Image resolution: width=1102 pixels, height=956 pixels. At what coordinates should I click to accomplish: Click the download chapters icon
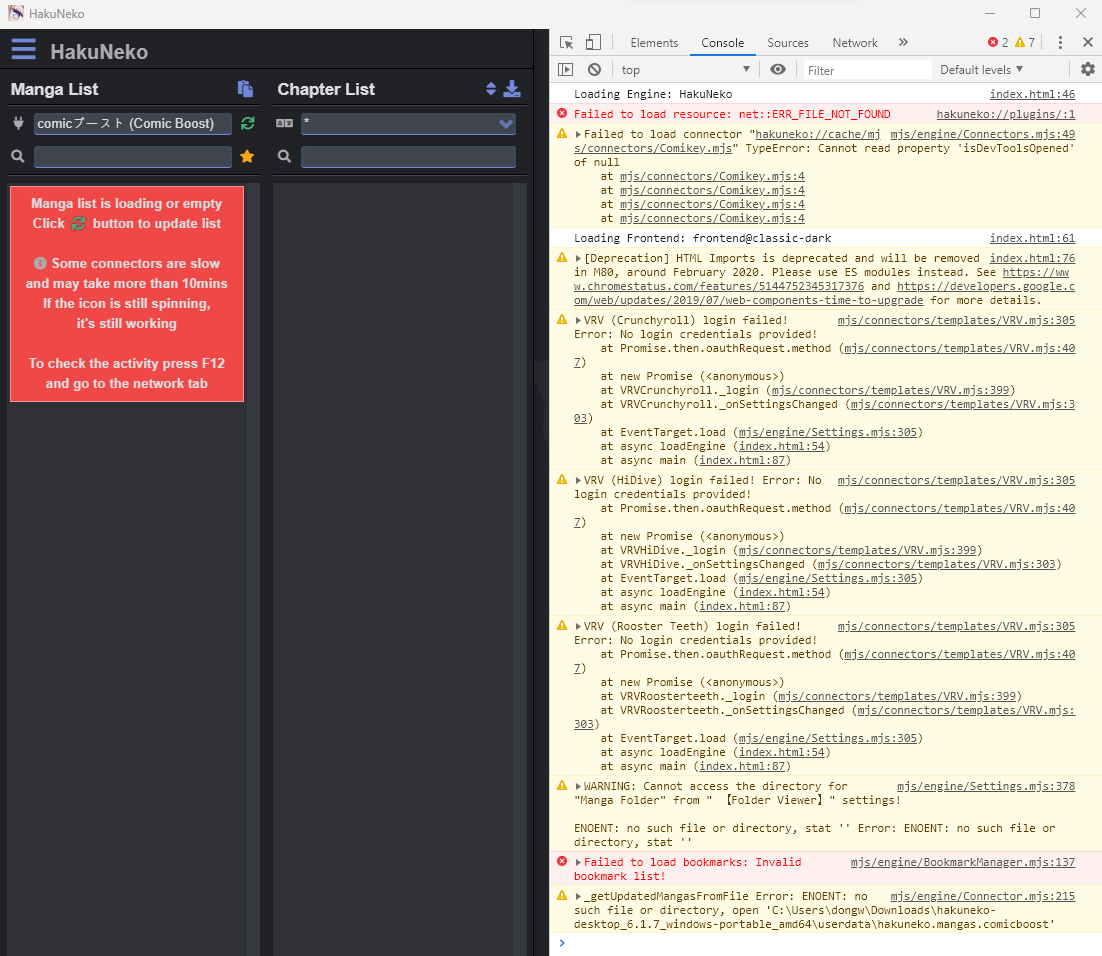[513, 89]
